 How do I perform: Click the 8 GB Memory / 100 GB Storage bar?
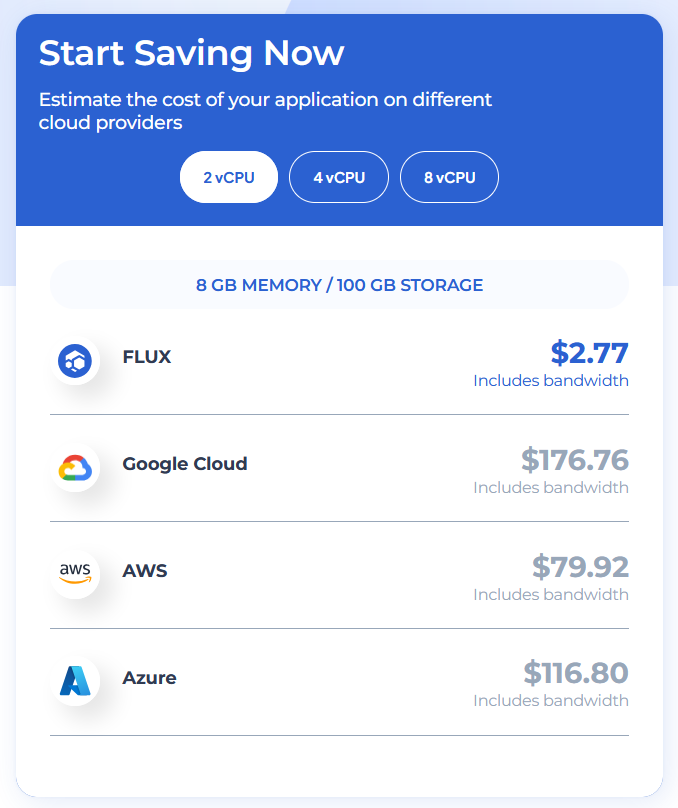339,285
